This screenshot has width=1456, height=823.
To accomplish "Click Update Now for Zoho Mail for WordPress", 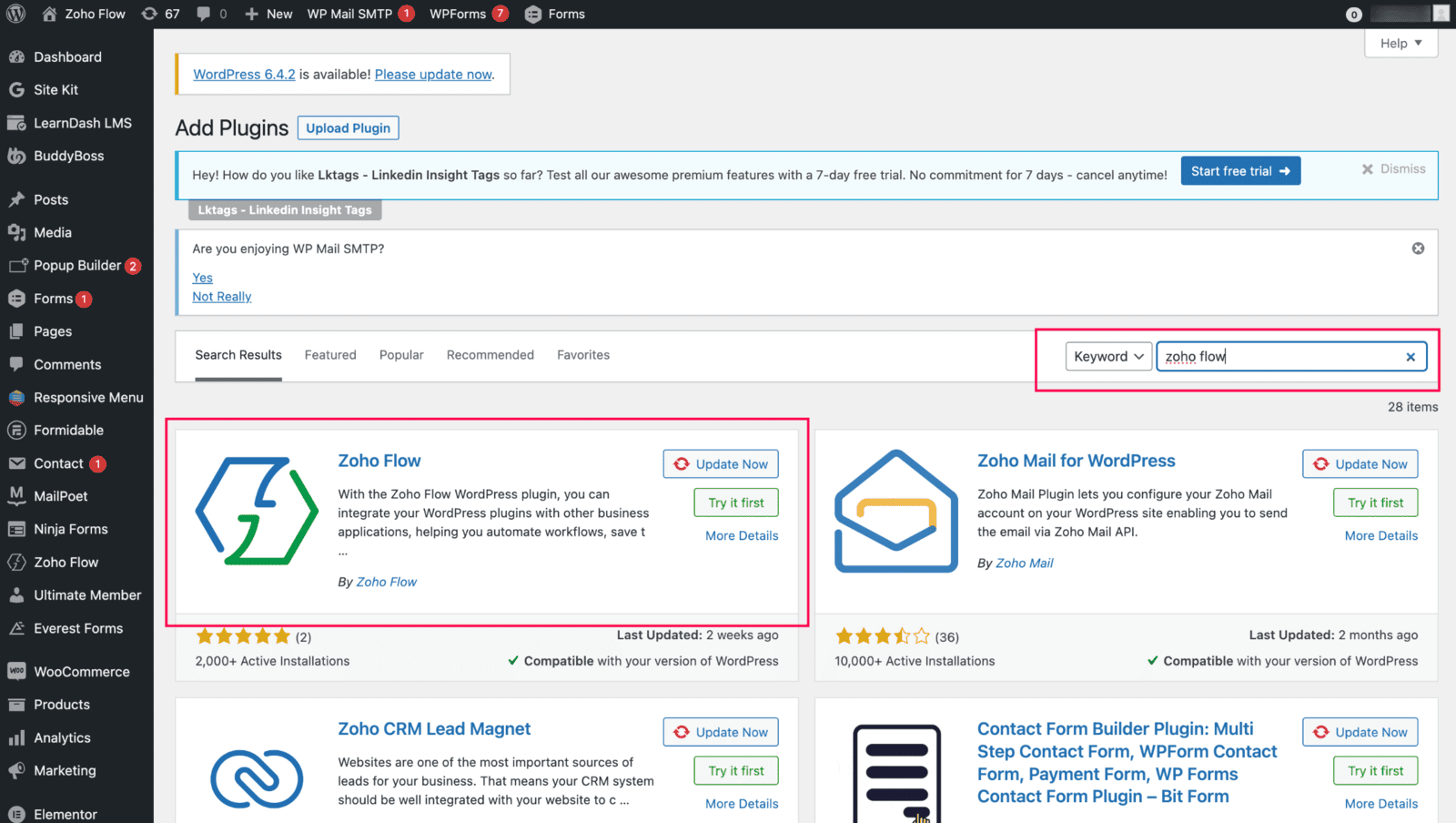I will (x=1360, y=464).
